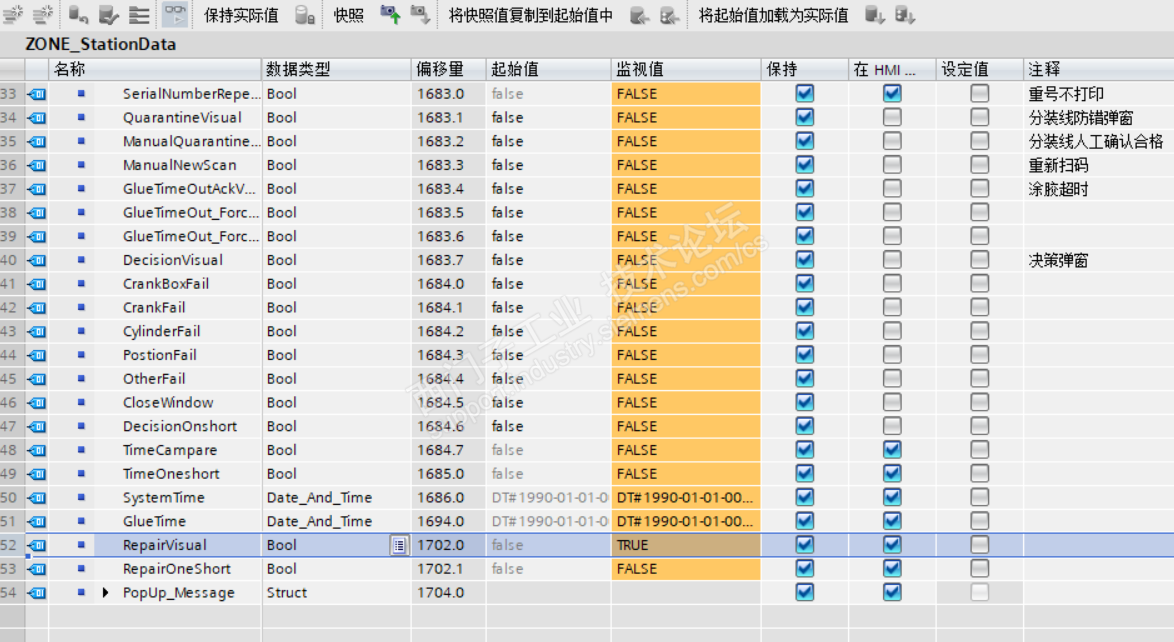Click the name cell TimeOneshort
The height and width of the screenshot is (642, 1174).
(171, 474)
